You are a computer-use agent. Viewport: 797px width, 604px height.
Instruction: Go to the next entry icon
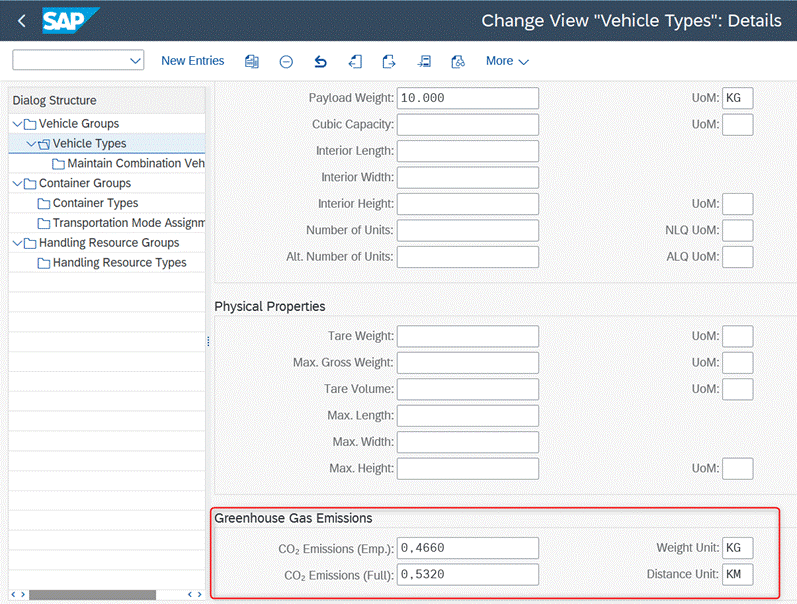pyautogui.click(x=389, y=61)
